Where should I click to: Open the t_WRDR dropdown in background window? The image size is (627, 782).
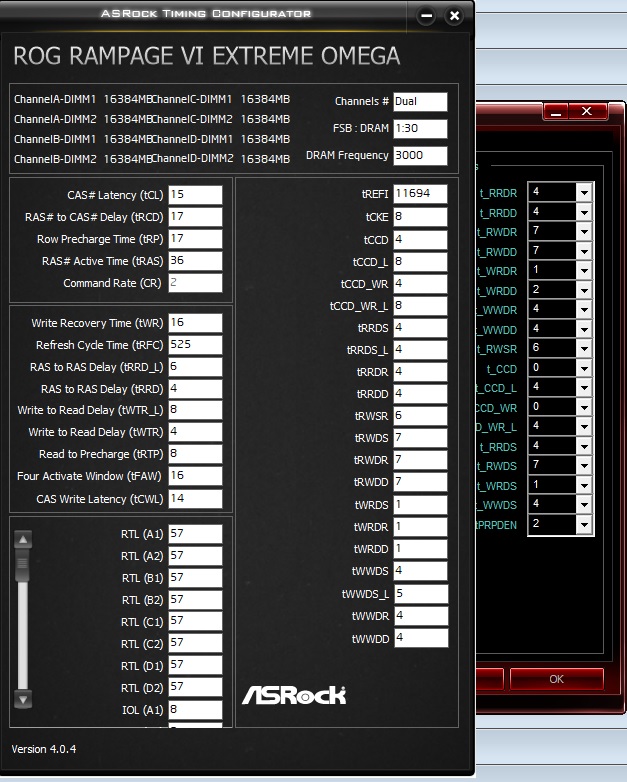coord(584,270)
